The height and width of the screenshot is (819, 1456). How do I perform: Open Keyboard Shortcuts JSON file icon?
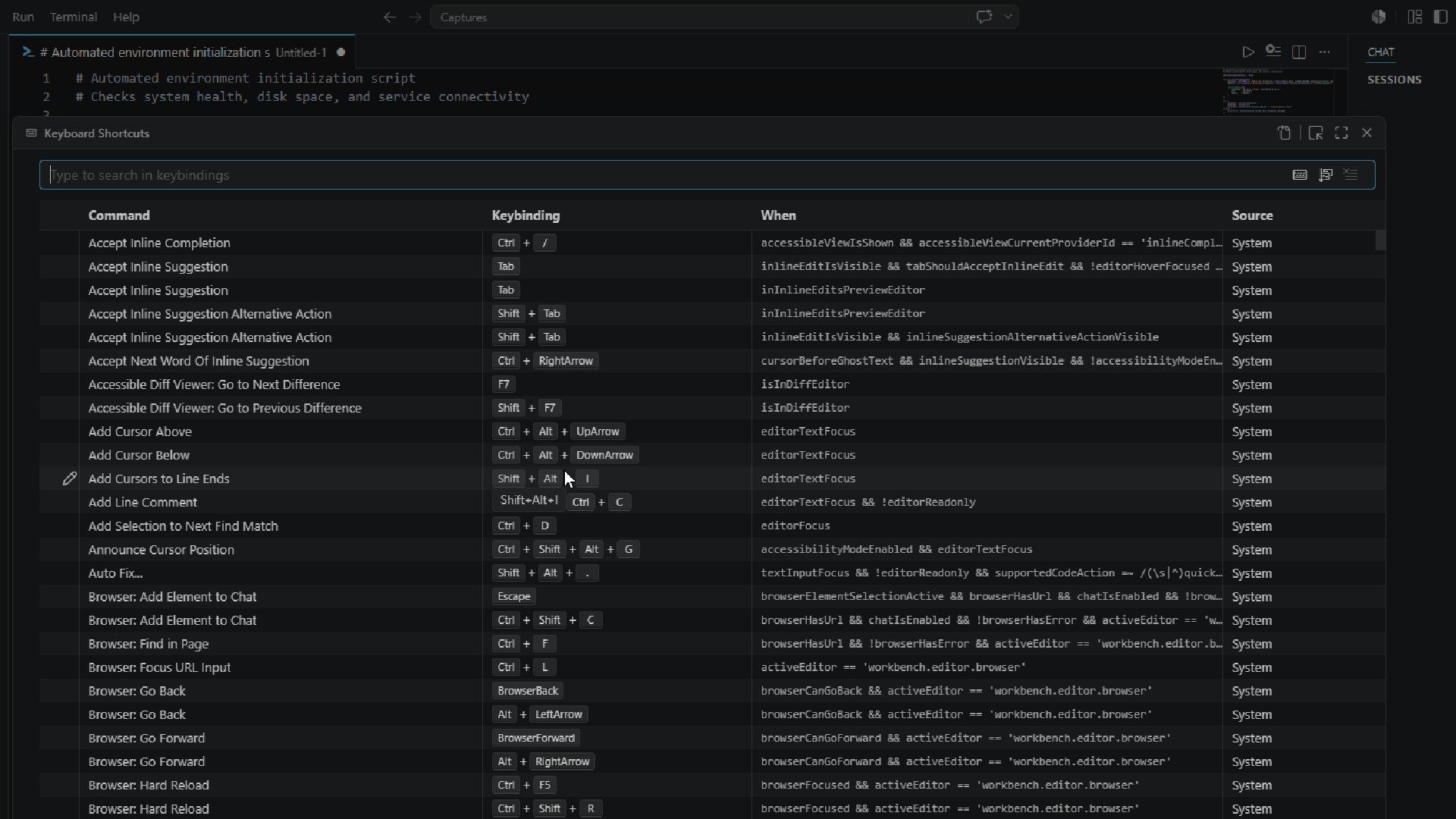(x=1284, y=133)
